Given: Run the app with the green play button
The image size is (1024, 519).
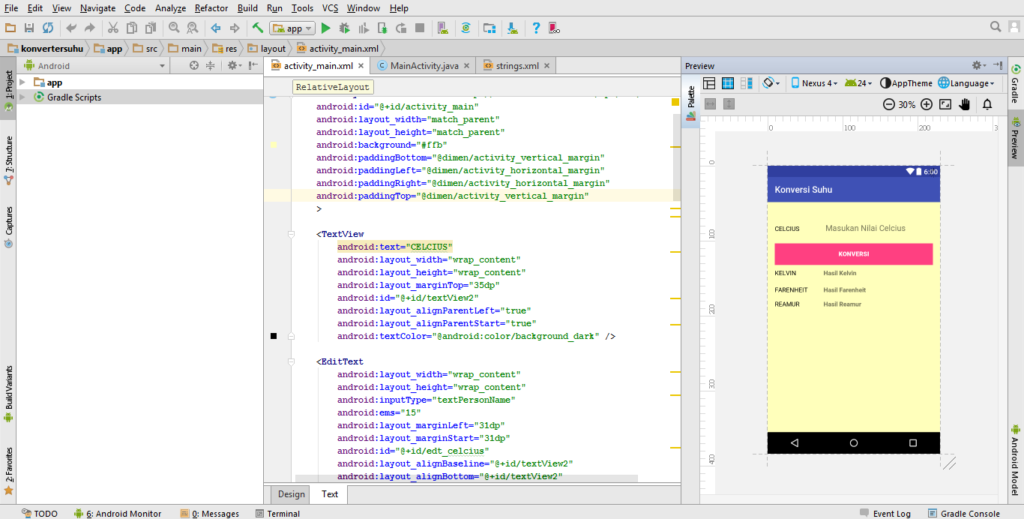Looking at the screenshot, I should pos(326,28).
